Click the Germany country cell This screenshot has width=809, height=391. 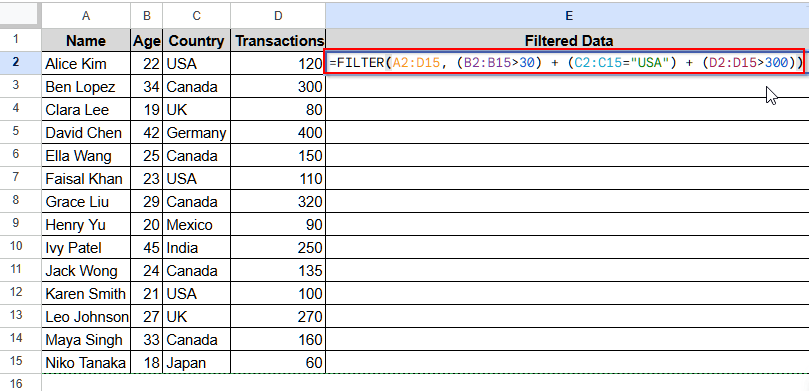coord(197,132)
